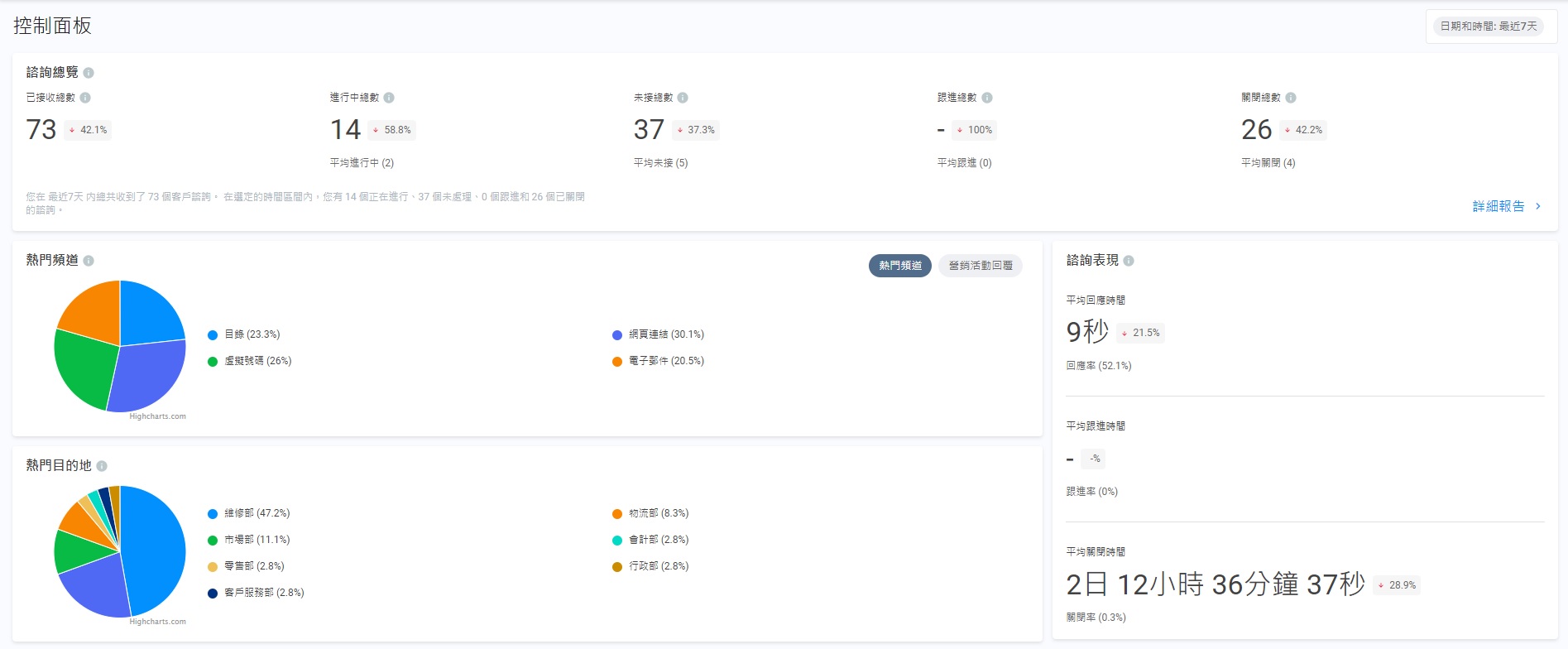The image size is (1568, 649).
Task: Click info icon beside 諮詢總覽 title
Action: pyautogui.click(x=89, y=73)
